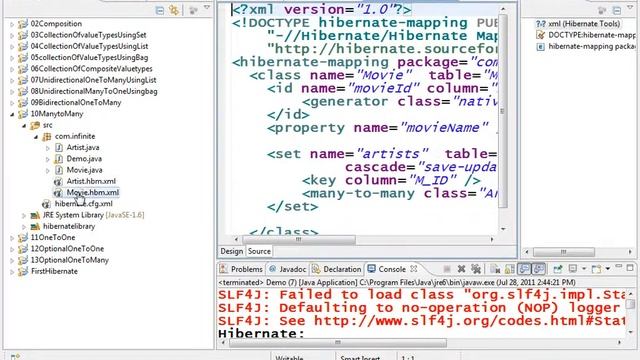Click the Movie.java file icon
The height and width of the screenshot is (360, 640).
coord(59,170)
